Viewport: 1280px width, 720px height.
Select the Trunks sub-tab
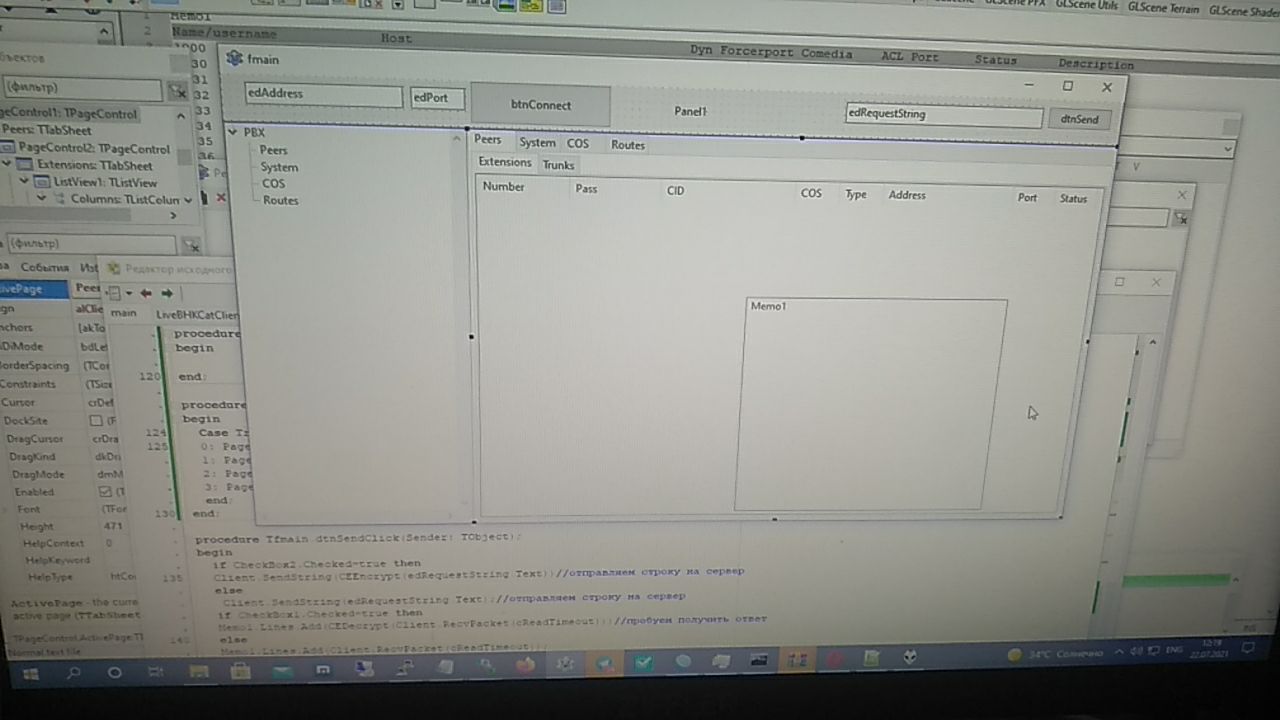tap(558, 165)
